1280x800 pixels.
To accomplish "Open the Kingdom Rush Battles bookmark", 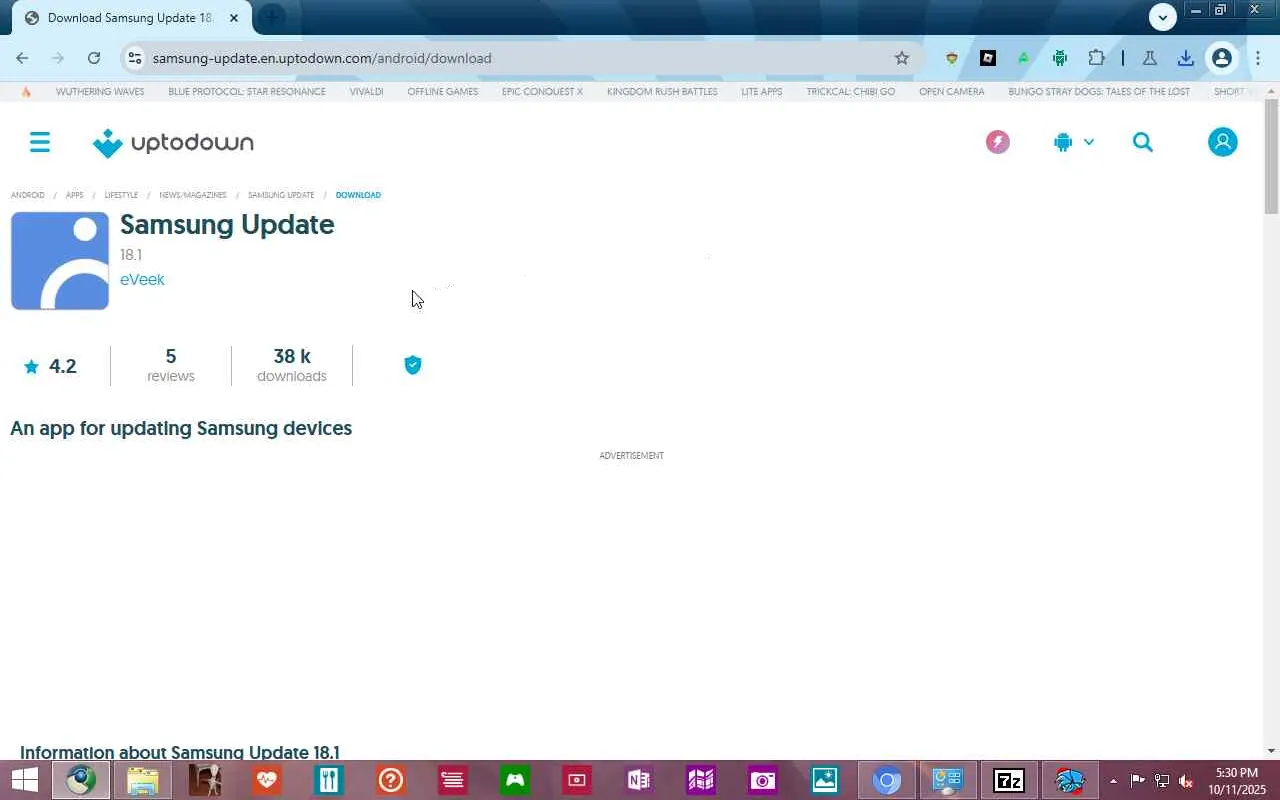I will coord(662,91).
